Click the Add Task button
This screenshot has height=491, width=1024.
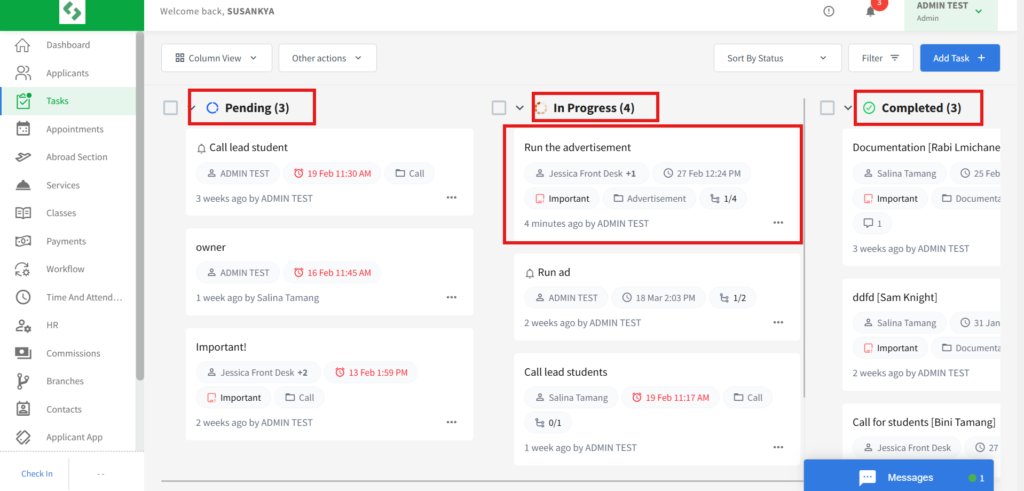959,58
